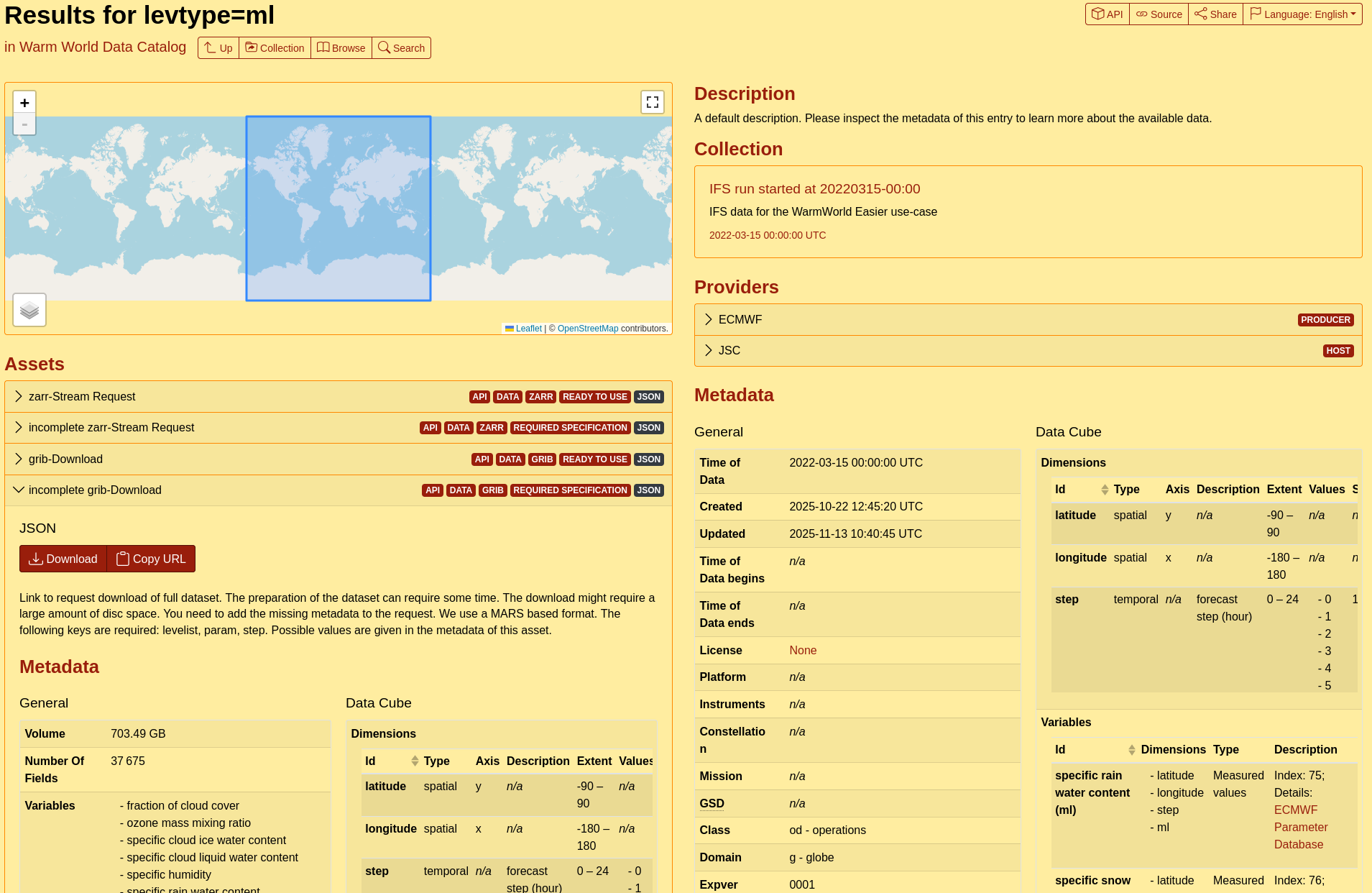Click the Share button
The height and width of the screenshot is (893, 1372).
(x=1215, y=14)
